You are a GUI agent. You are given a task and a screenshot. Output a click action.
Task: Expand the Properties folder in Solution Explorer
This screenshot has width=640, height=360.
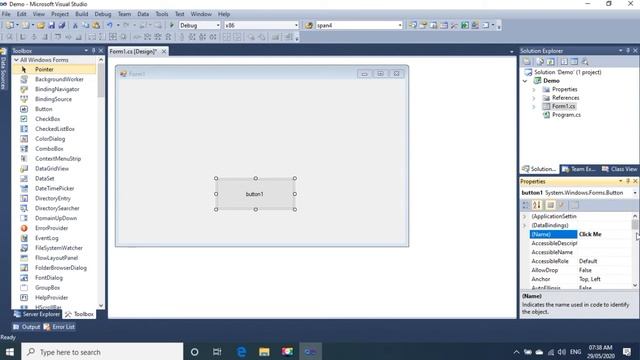534,89
